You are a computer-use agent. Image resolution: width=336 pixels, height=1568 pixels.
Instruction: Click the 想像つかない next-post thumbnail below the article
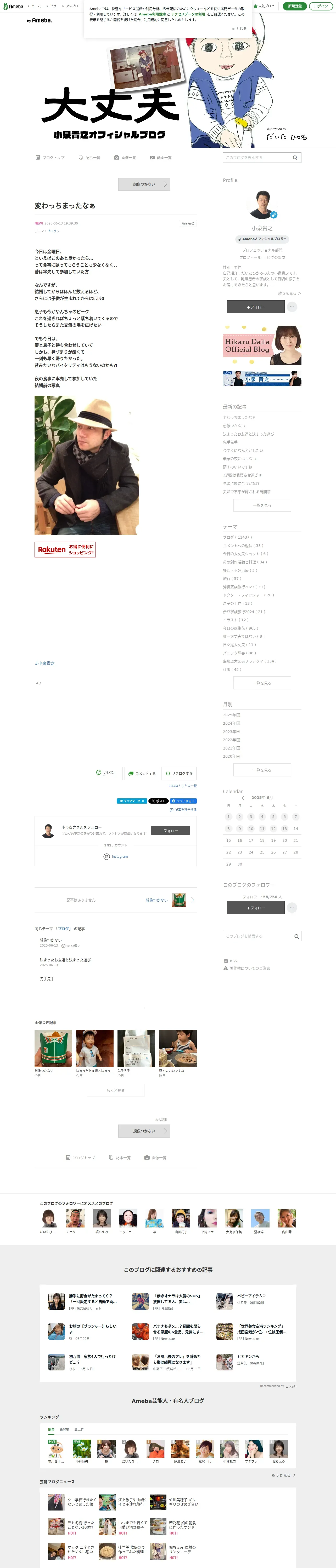(179, 900)
